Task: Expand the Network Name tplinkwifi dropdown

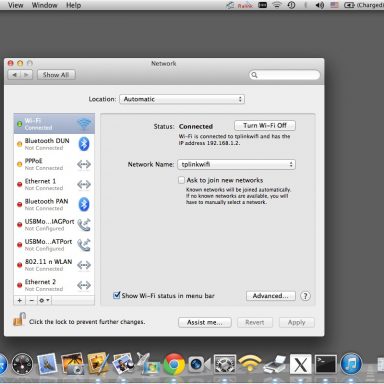Action: click(236, 164)
